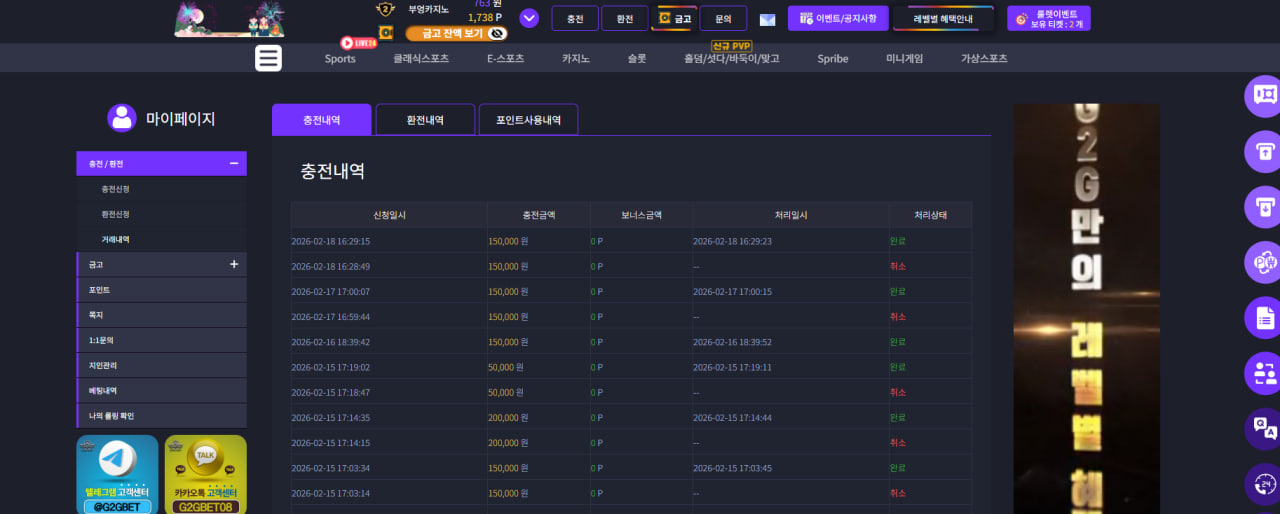1280x514 pixels.
Task: Expand the purple user info dropdown arrow
Action: [529, 18]
